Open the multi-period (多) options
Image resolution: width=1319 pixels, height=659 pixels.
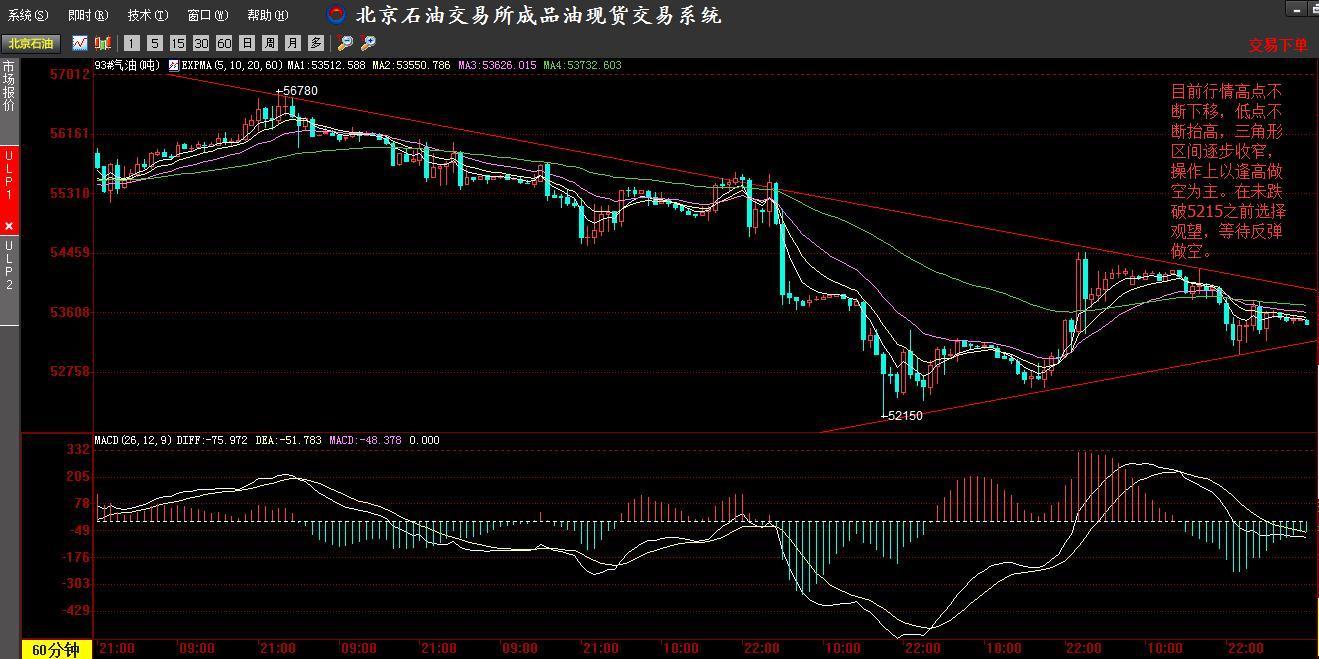(x=315, y=43)
